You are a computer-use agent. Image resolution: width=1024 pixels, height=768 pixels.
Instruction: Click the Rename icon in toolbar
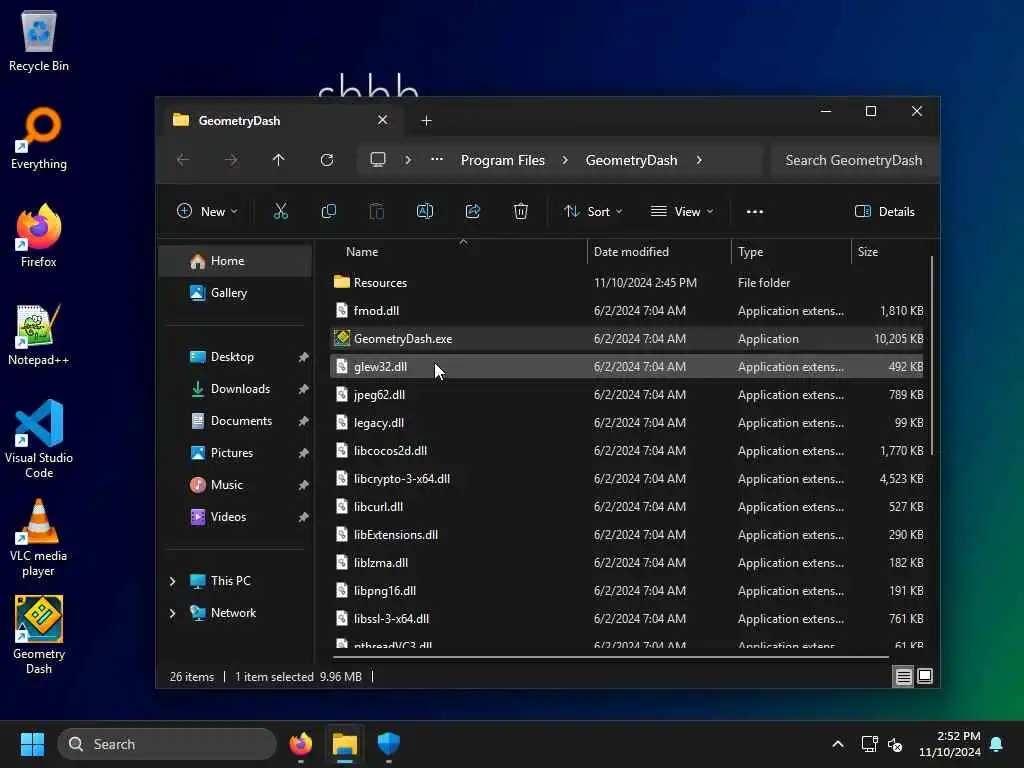coord(424,212)
